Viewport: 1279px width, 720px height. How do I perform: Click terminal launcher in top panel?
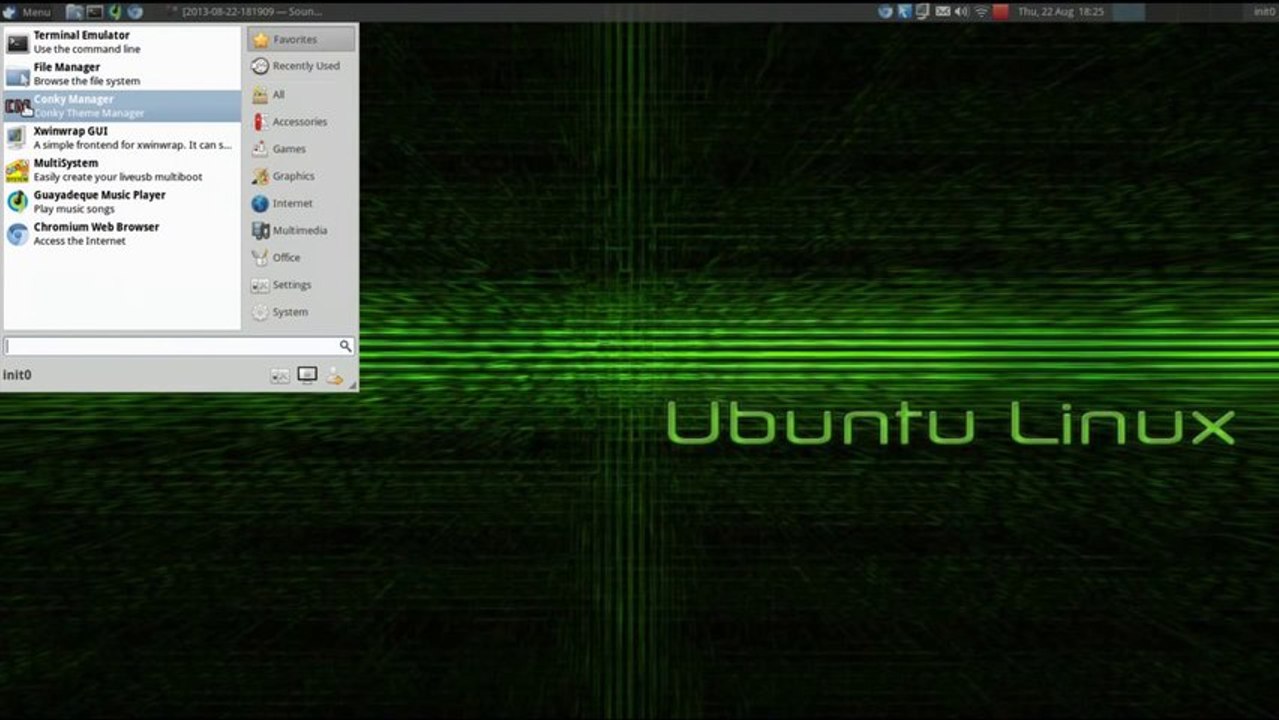coord(95,12)
